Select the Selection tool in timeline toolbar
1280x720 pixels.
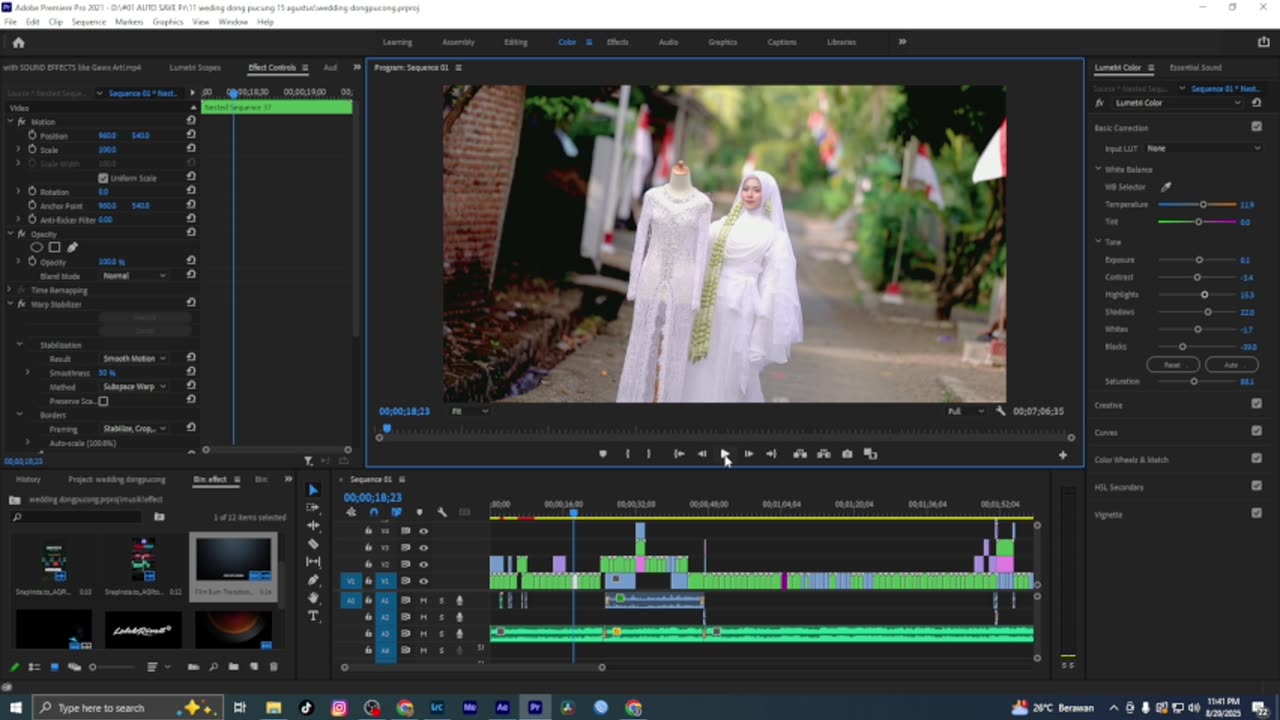(x=313, y=490)
